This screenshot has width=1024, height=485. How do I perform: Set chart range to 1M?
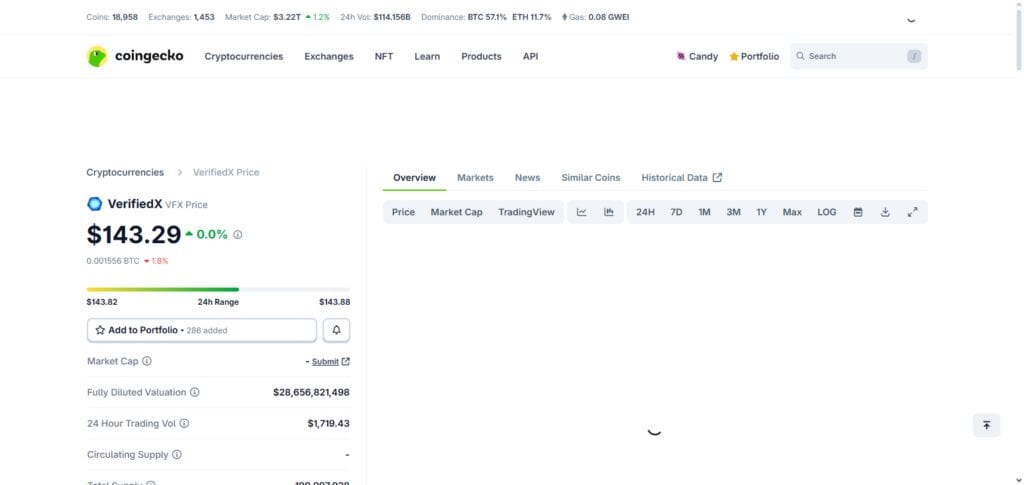coord(704,212)
